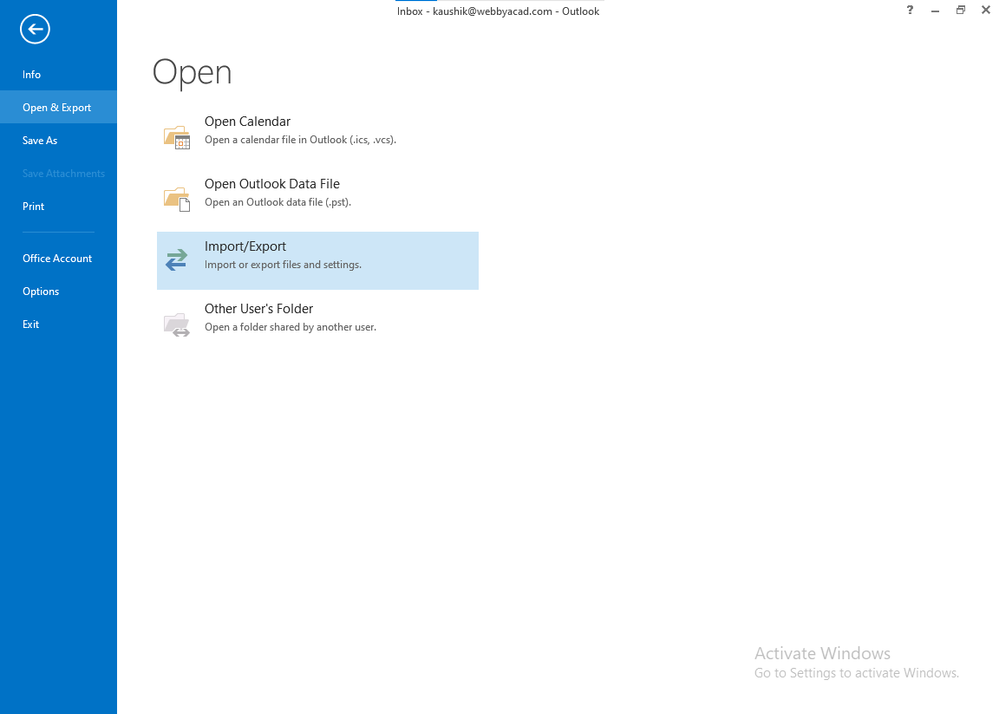Open the Print page

(x=58, y=206)
